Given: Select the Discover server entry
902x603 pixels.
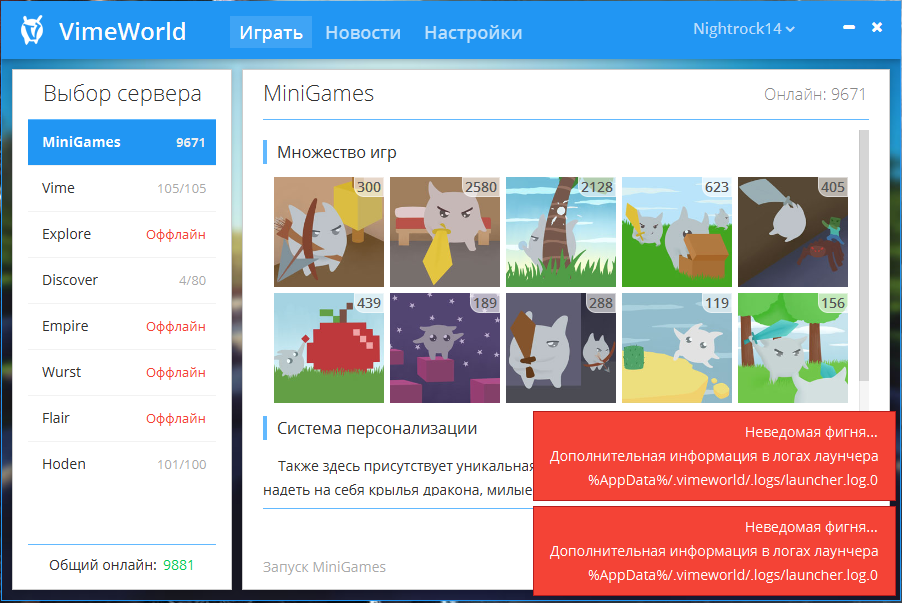Looking at the screenshot, I should [122, 280].
